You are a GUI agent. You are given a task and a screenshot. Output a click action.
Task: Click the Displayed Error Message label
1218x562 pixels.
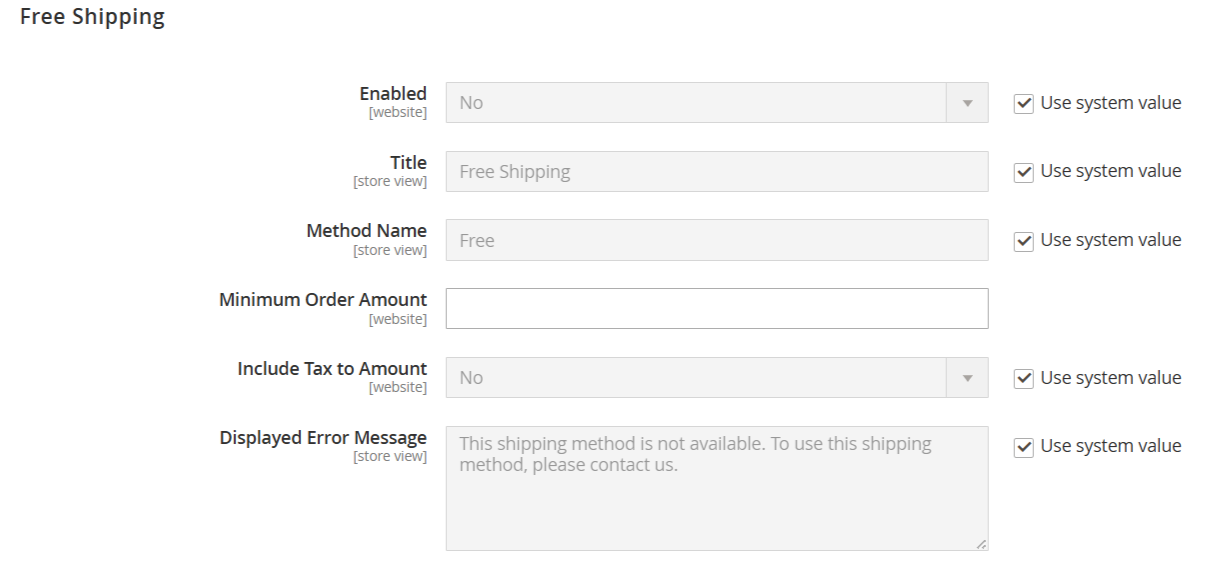click(x=323, y=438)
